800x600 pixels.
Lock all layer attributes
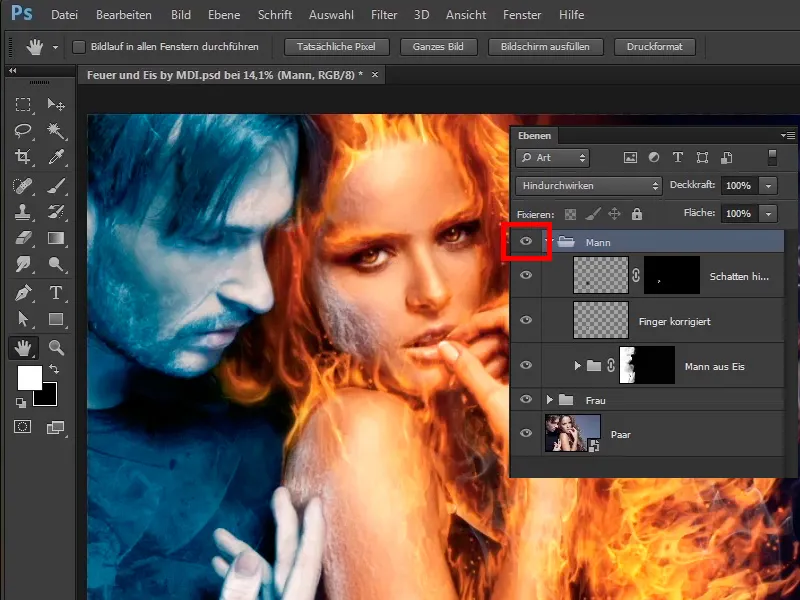pyautogui.click(x=637, y=214)
